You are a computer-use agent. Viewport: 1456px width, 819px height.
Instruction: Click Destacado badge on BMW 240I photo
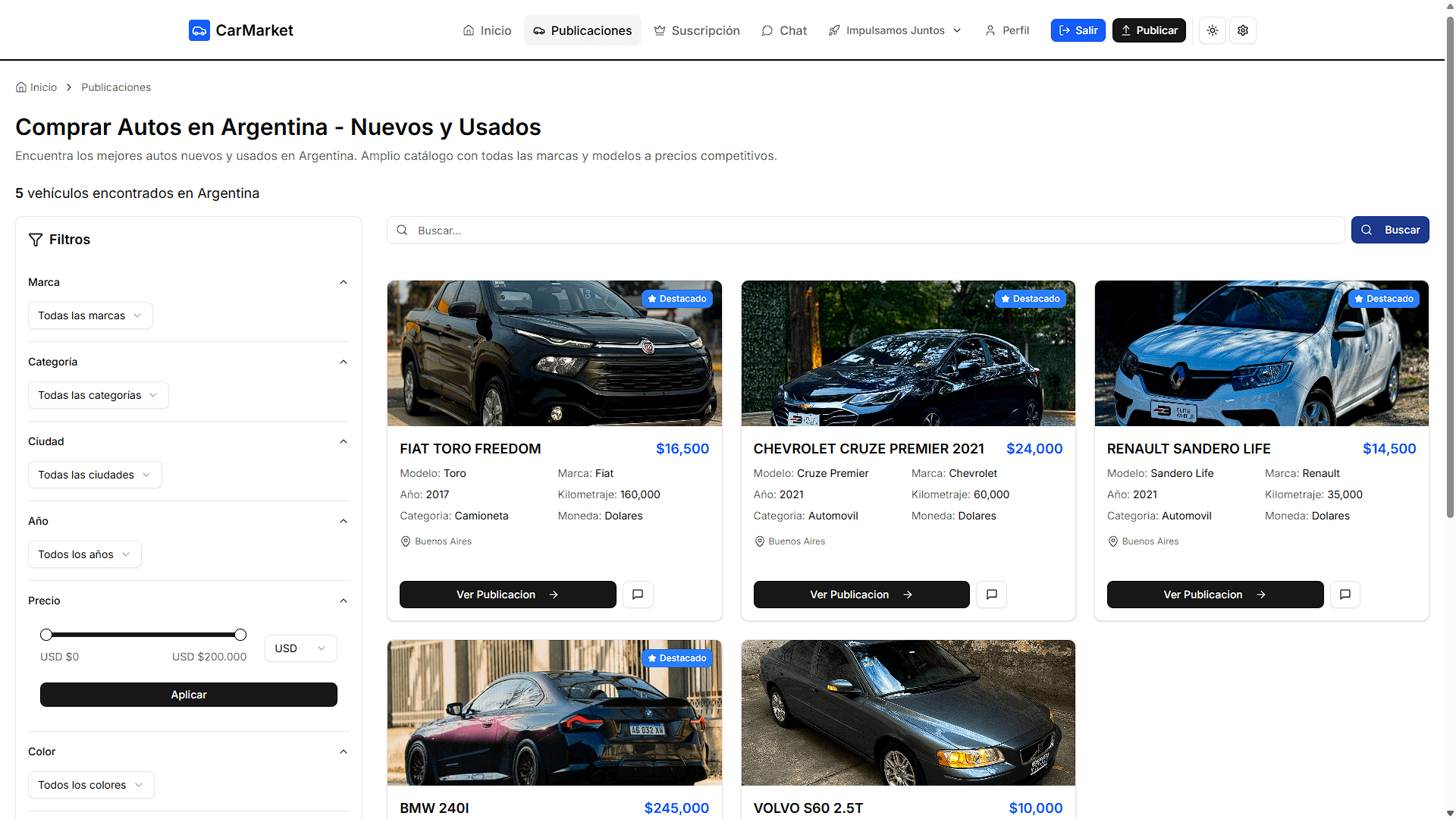tap(677, 658)
